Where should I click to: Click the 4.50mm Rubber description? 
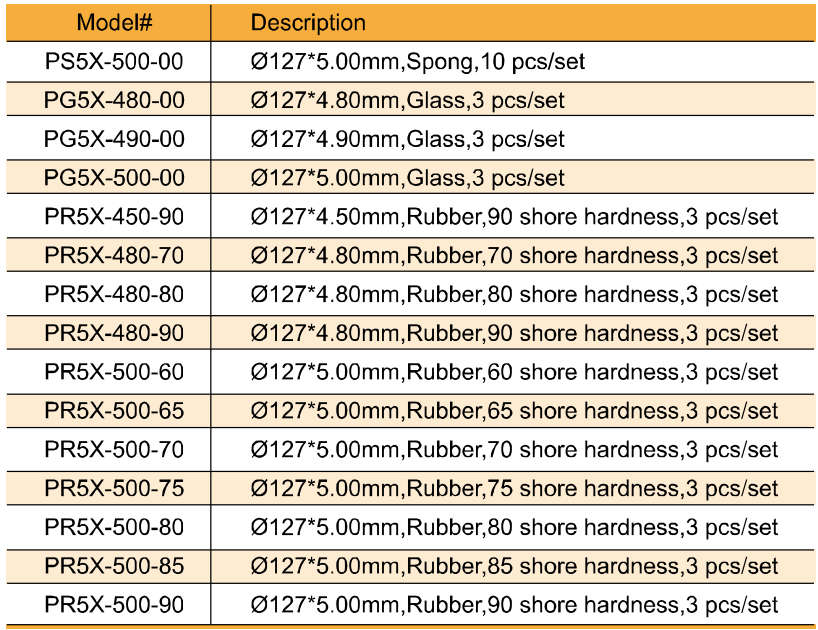[513, 217]
